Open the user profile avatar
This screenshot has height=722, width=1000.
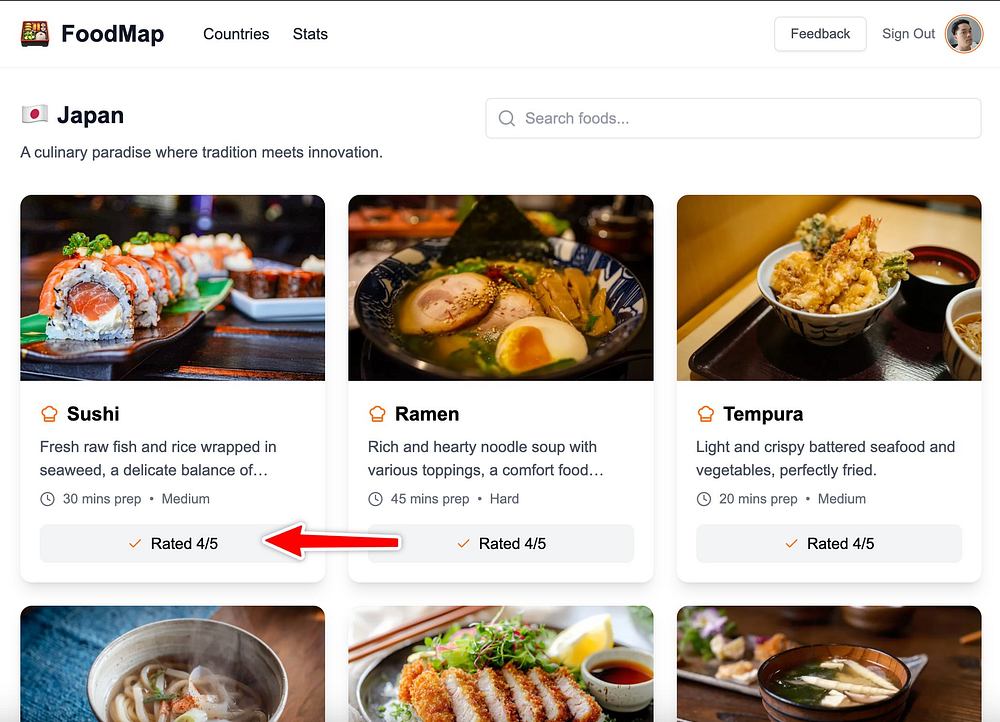point(964,34)
